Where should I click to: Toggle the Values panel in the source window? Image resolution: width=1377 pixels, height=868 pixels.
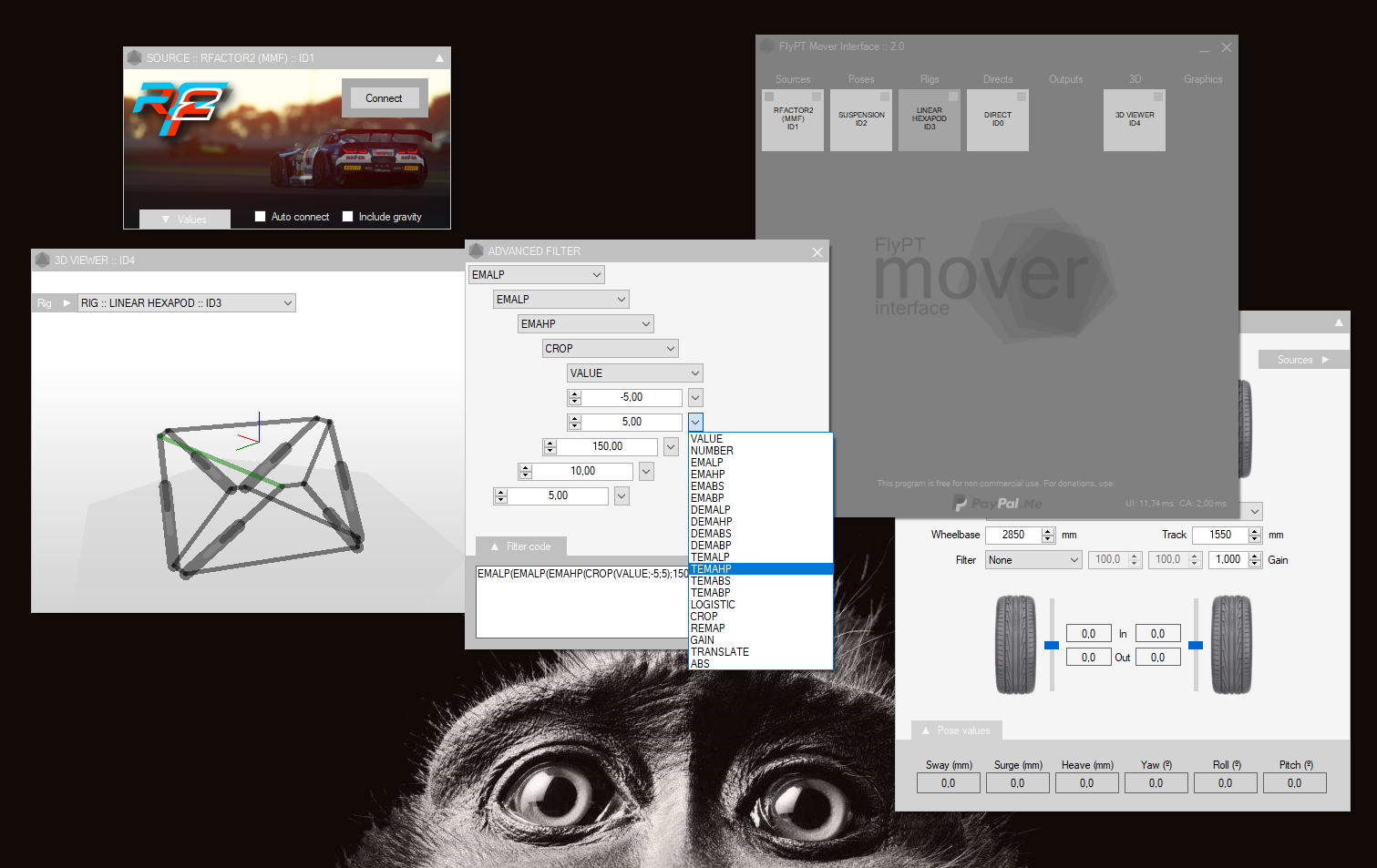(x=184, y=220)
